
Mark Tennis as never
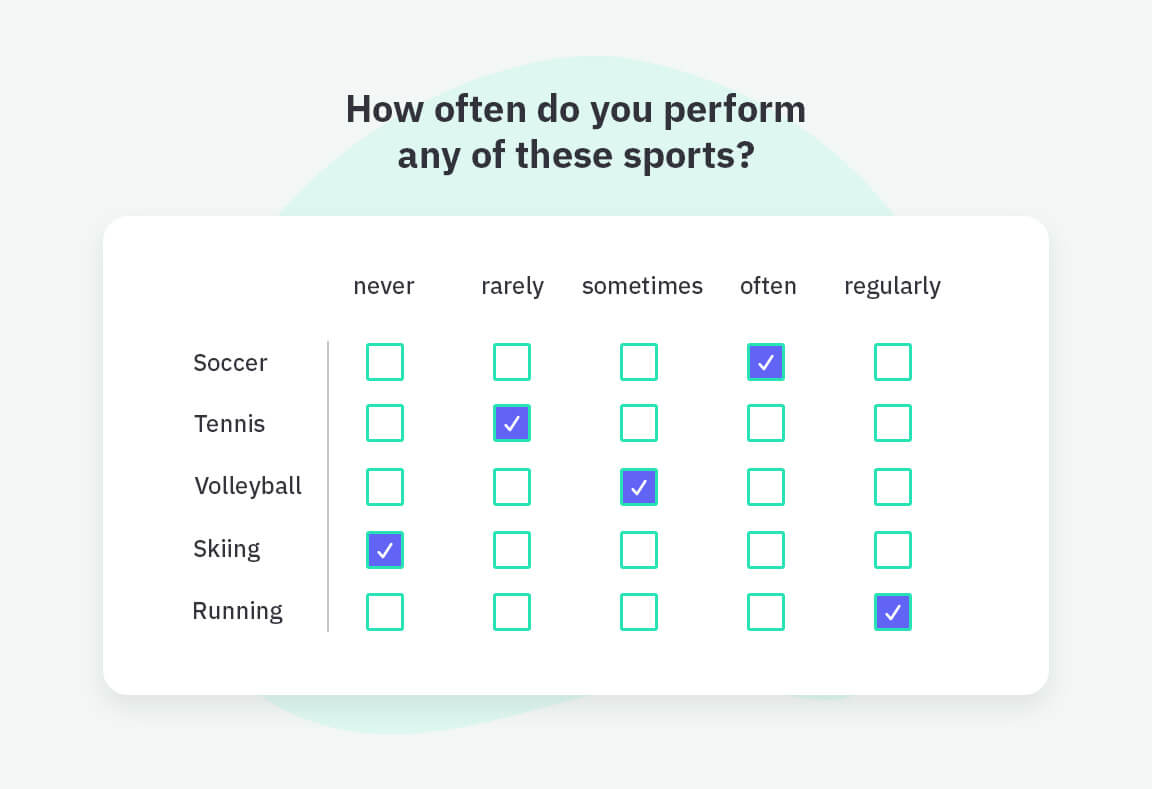click(x=385, y=423)
